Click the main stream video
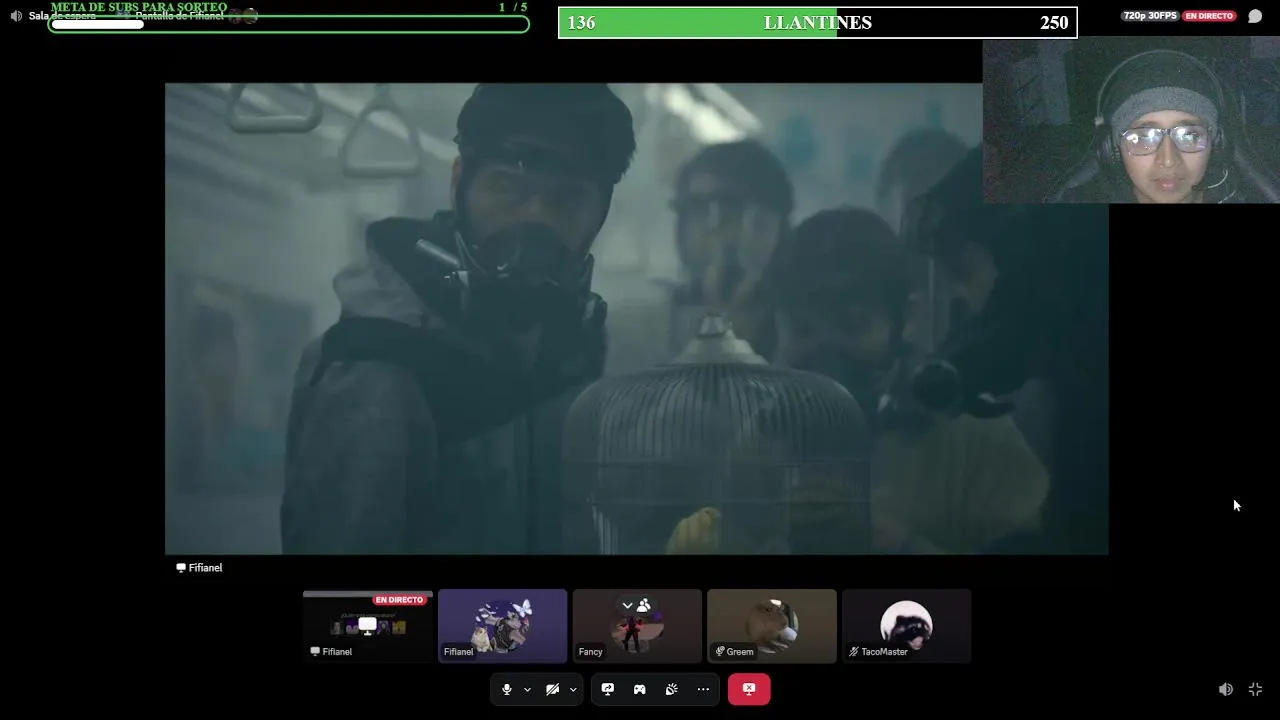1280x720 pixels. pos(636,318)
